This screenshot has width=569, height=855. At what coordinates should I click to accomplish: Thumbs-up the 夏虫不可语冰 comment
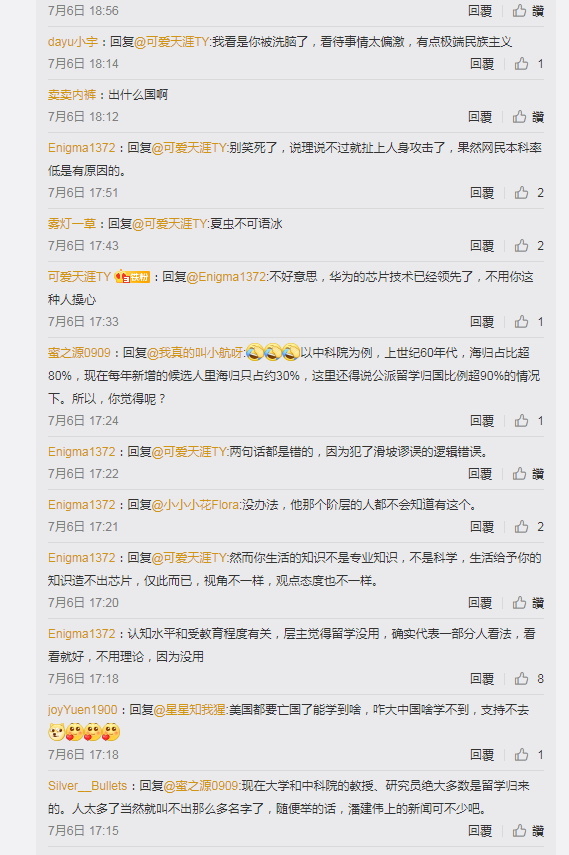pos(521,246)
